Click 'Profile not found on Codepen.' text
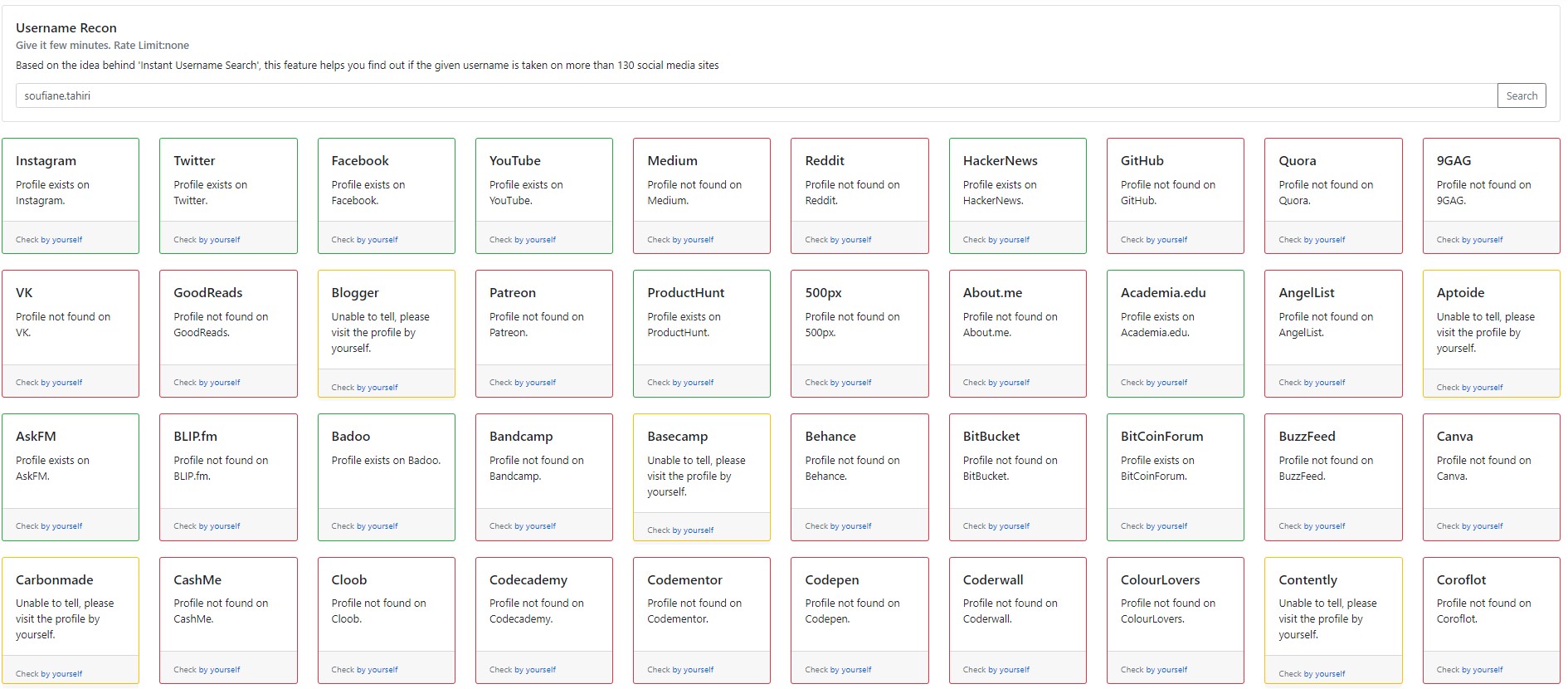Viewport: 1568px width, 689px height. click(x=852, y=611)
